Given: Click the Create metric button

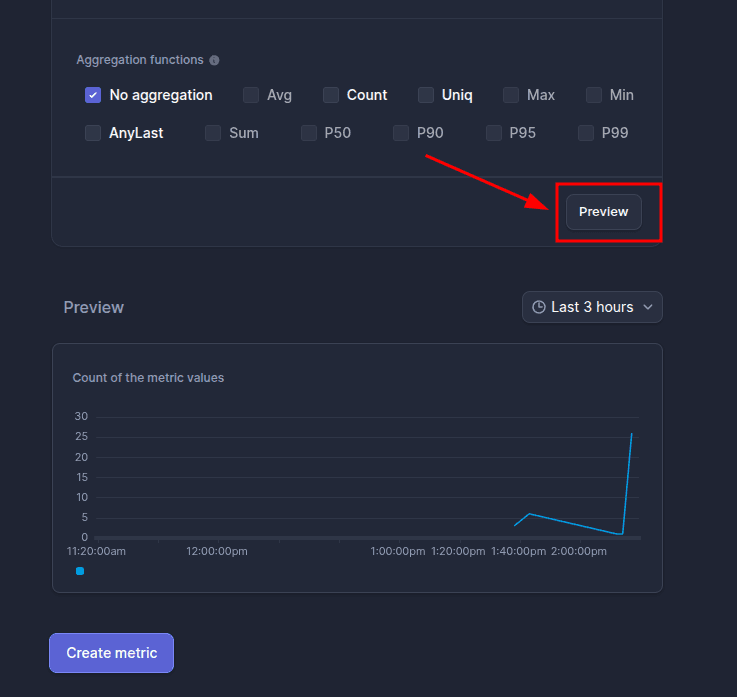Looking at the screenshot, I should click(x=111, y=653).
